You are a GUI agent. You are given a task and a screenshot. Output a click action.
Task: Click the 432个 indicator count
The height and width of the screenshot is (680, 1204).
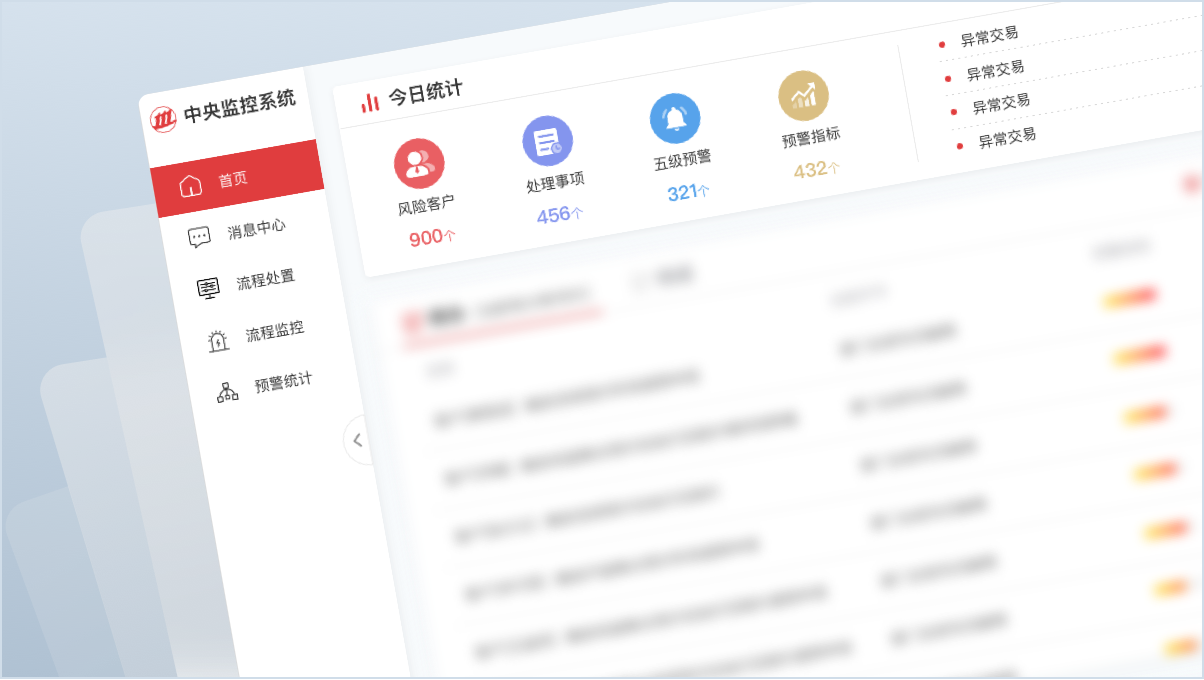[817, 170]
